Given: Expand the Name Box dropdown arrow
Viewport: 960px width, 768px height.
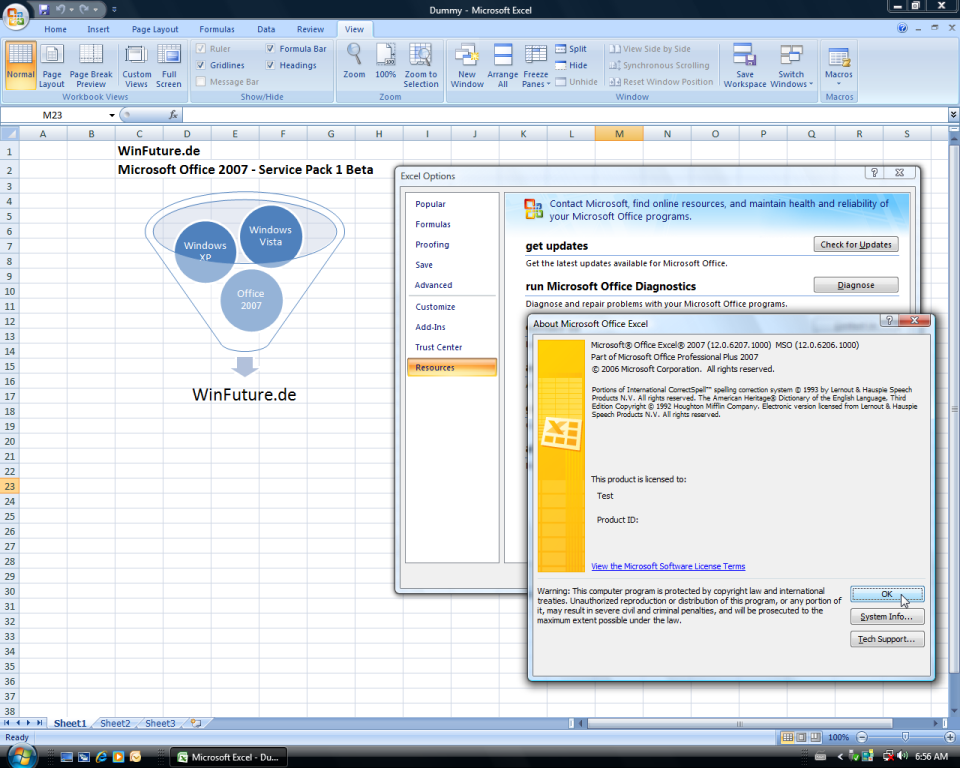Looking at the screenshot, I should [112, 115].
